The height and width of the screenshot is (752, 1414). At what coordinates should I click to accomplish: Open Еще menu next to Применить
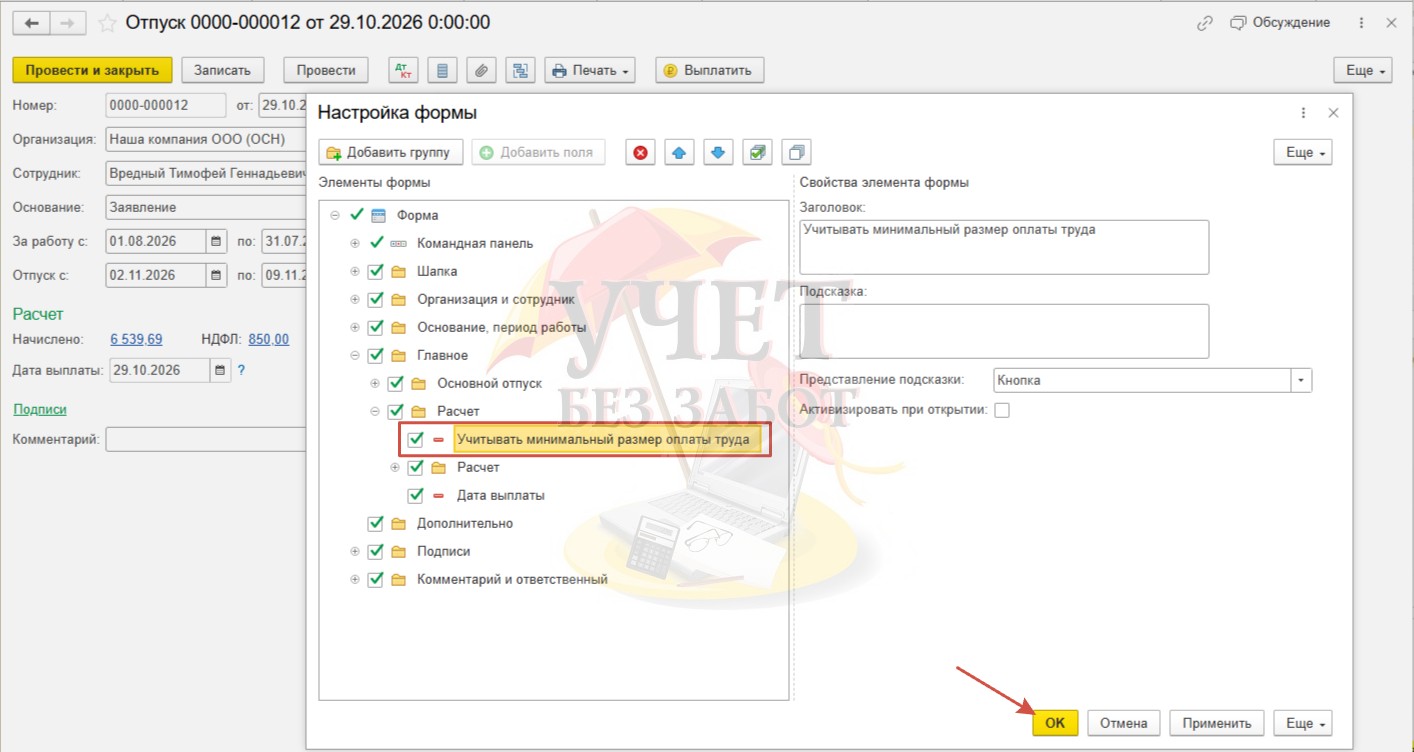1303,723
